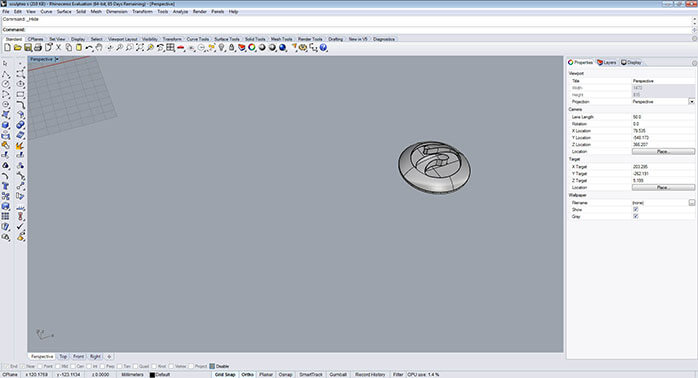The height and width of the screenshot is (378, 698).
Task: Click the Lens Length value field
Action: (663, 117)
